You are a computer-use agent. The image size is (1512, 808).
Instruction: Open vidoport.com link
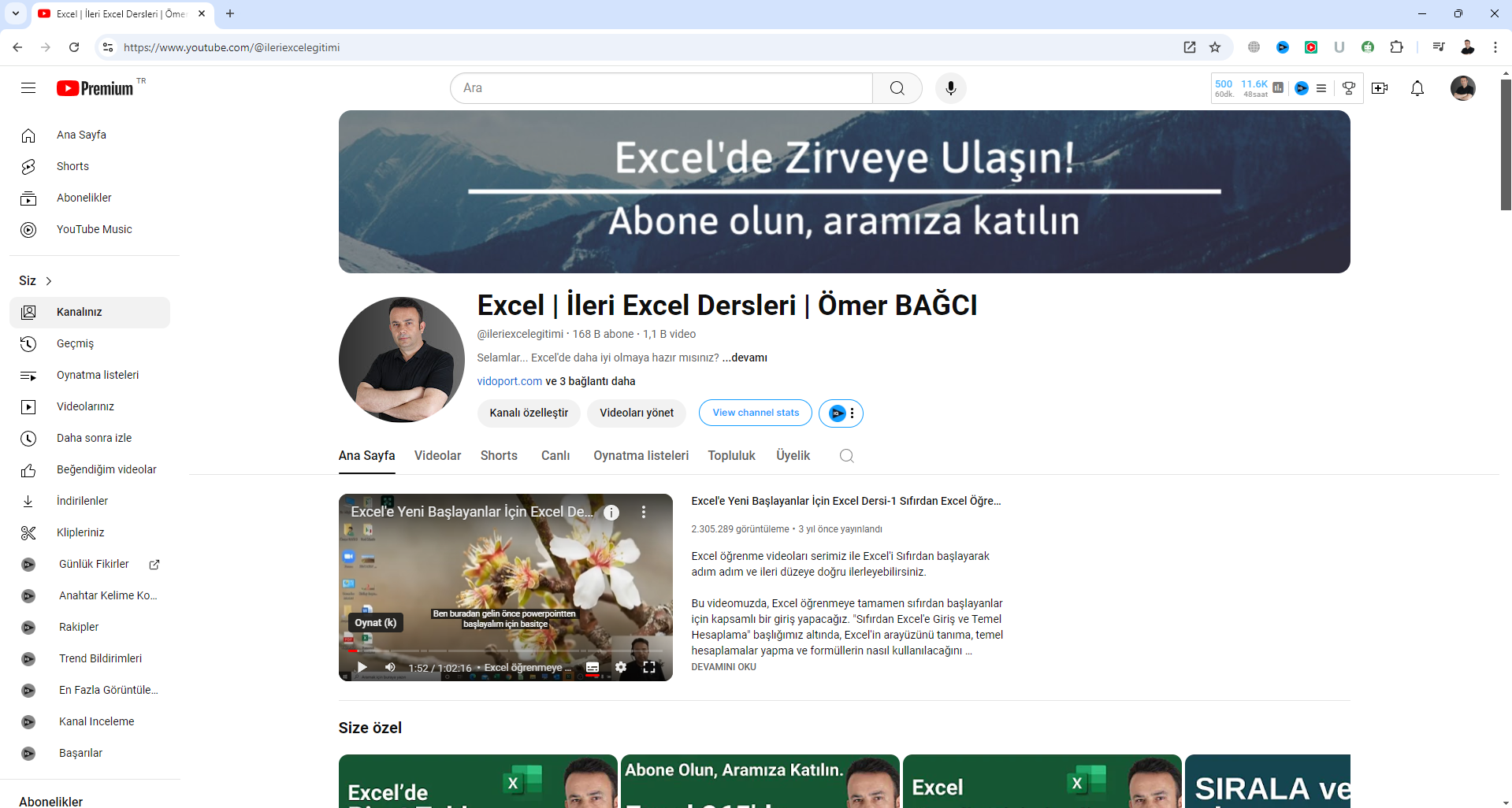[509, 381]
